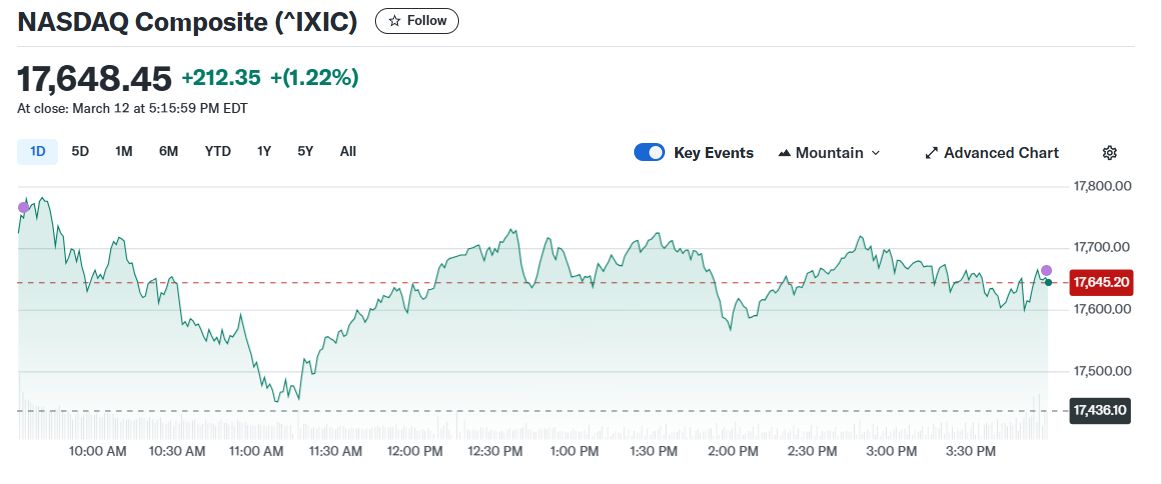Viewport: 1162px width, 484px height.
Task: Click the 10:30 AM x-axis label
Action: pos(179,451)
